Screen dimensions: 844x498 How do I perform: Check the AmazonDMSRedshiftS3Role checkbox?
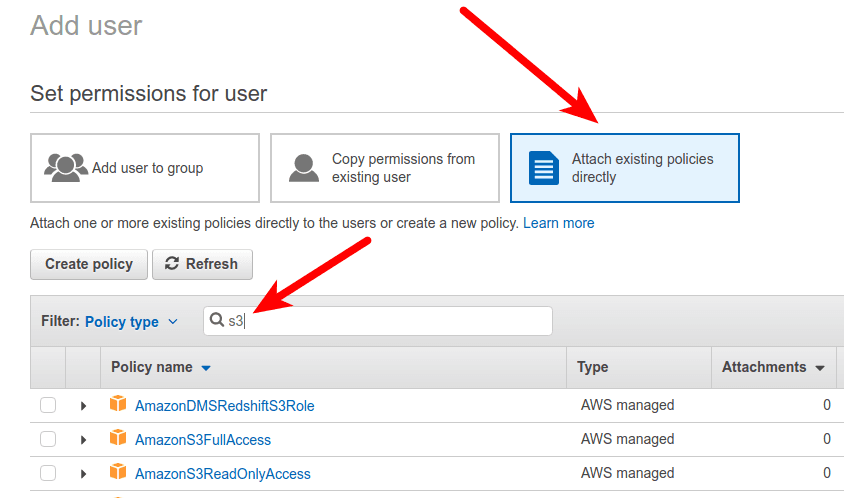pyautogui.click(x=48, y=405)
